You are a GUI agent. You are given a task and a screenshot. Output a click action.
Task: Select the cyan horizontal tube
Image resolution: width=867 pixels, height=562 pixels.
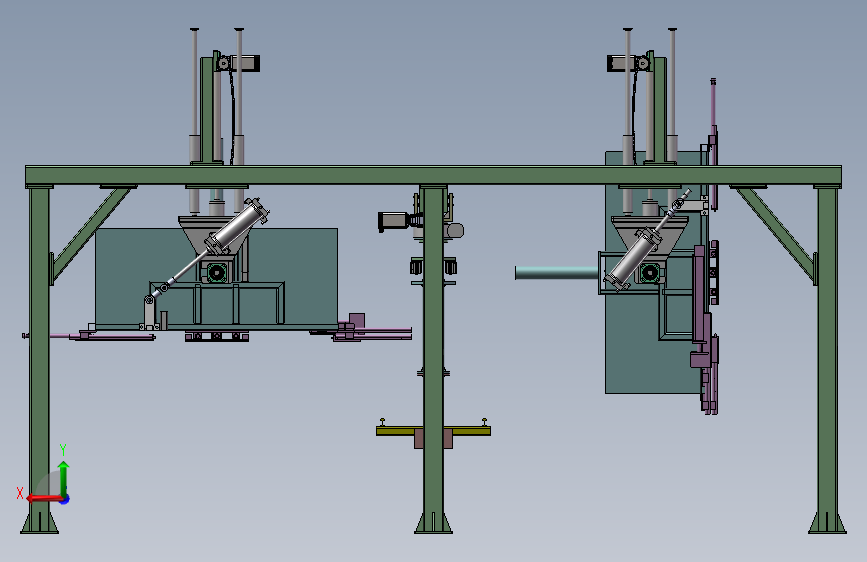click(x=556, y=272)
